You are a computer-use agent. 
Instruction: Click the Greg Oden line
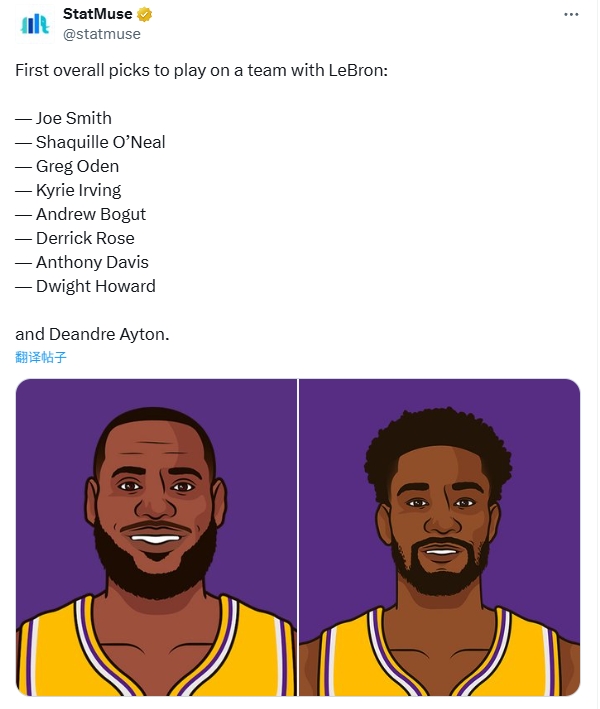tap(67, 166)
